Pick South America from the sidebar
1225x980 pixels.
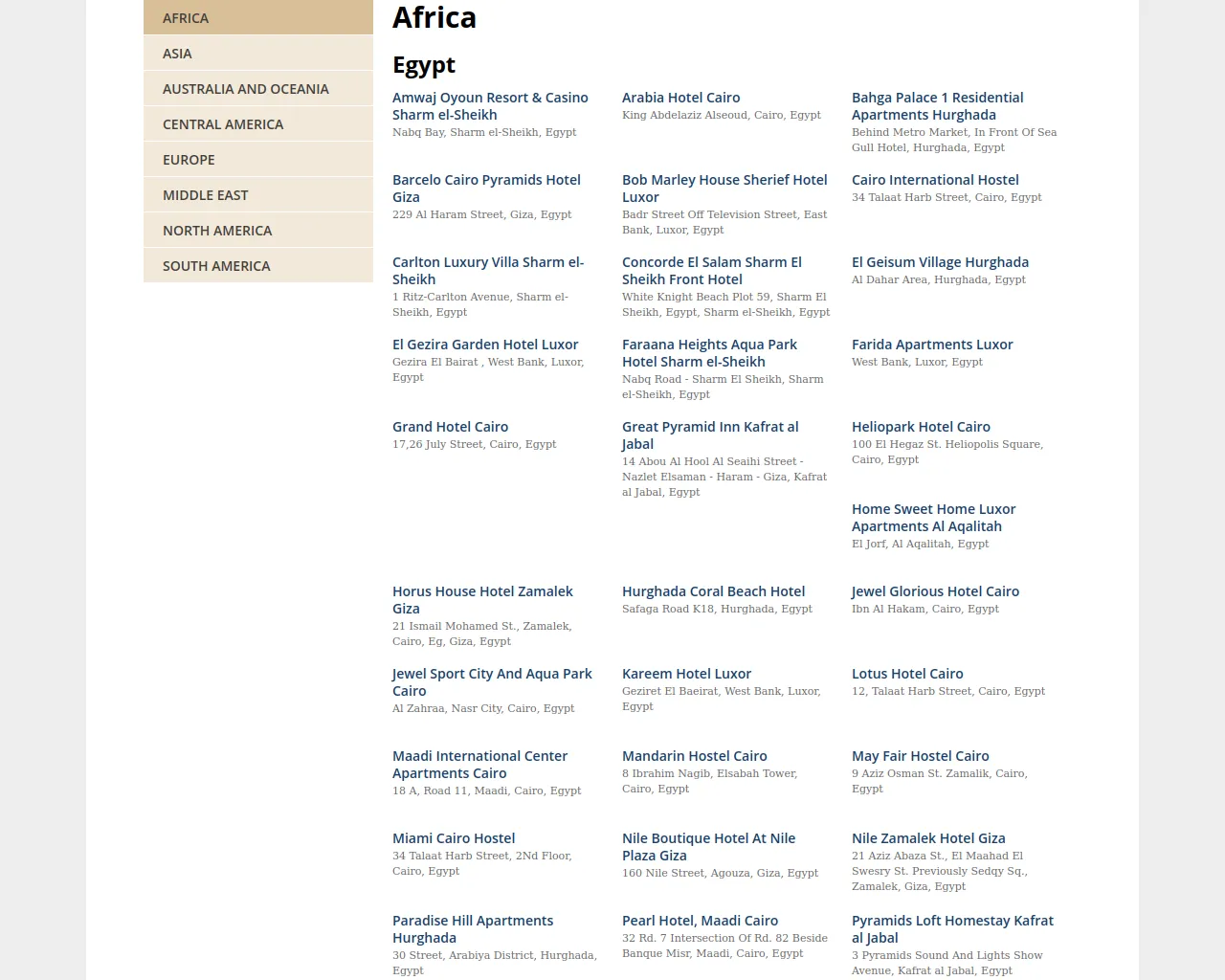click(x=258, y=266)
